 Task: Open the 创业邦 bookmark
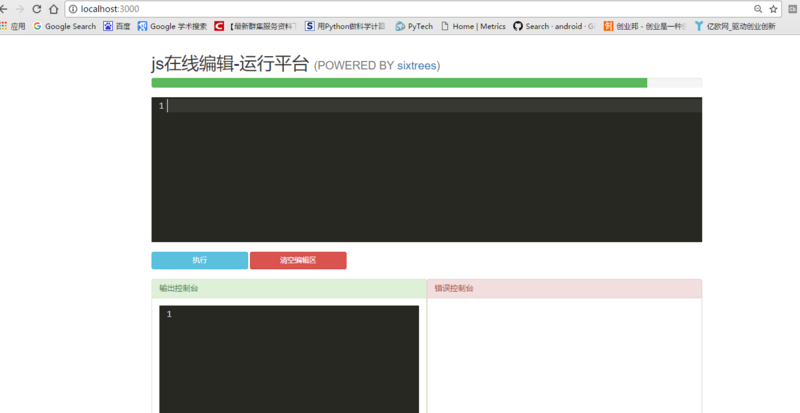645,26
